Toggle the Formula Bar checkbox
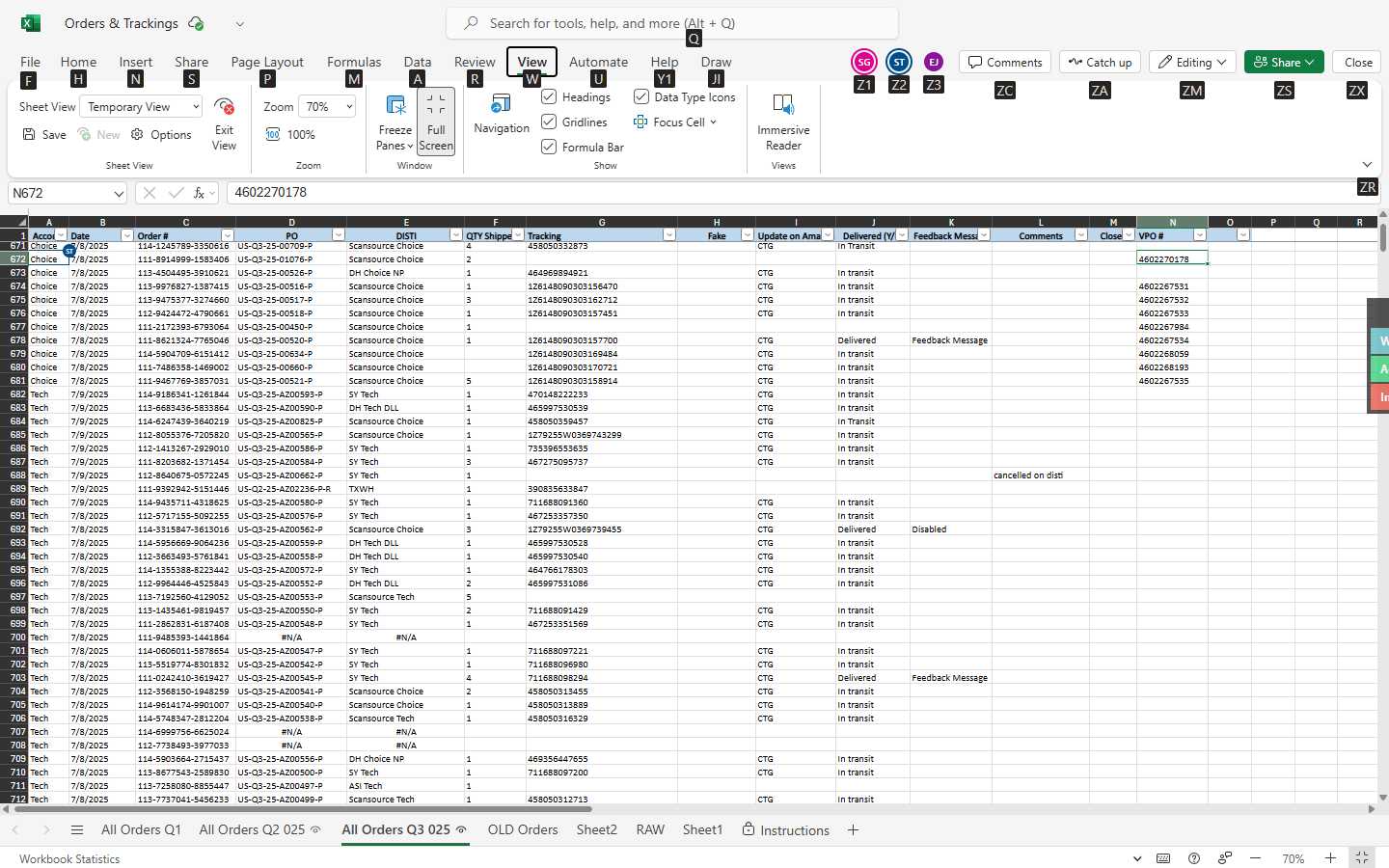Image resolution: width=1389 pixels, height=868 pixels. coord(549,147)
